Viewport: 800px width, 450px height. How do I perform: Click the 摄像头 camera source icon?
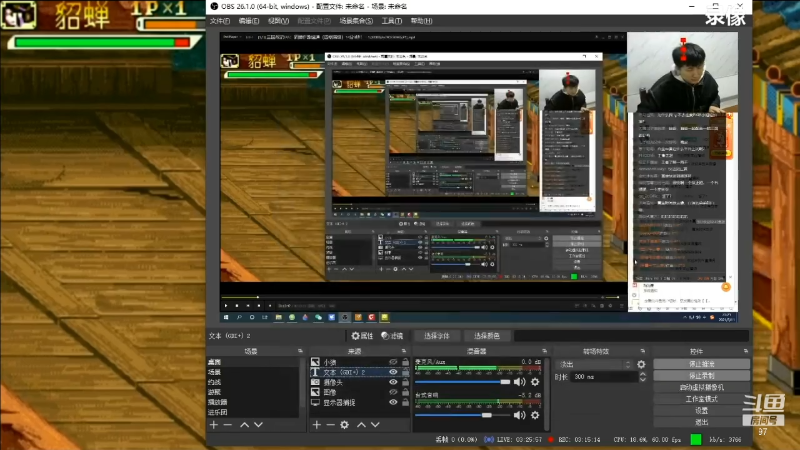point(315,382)
